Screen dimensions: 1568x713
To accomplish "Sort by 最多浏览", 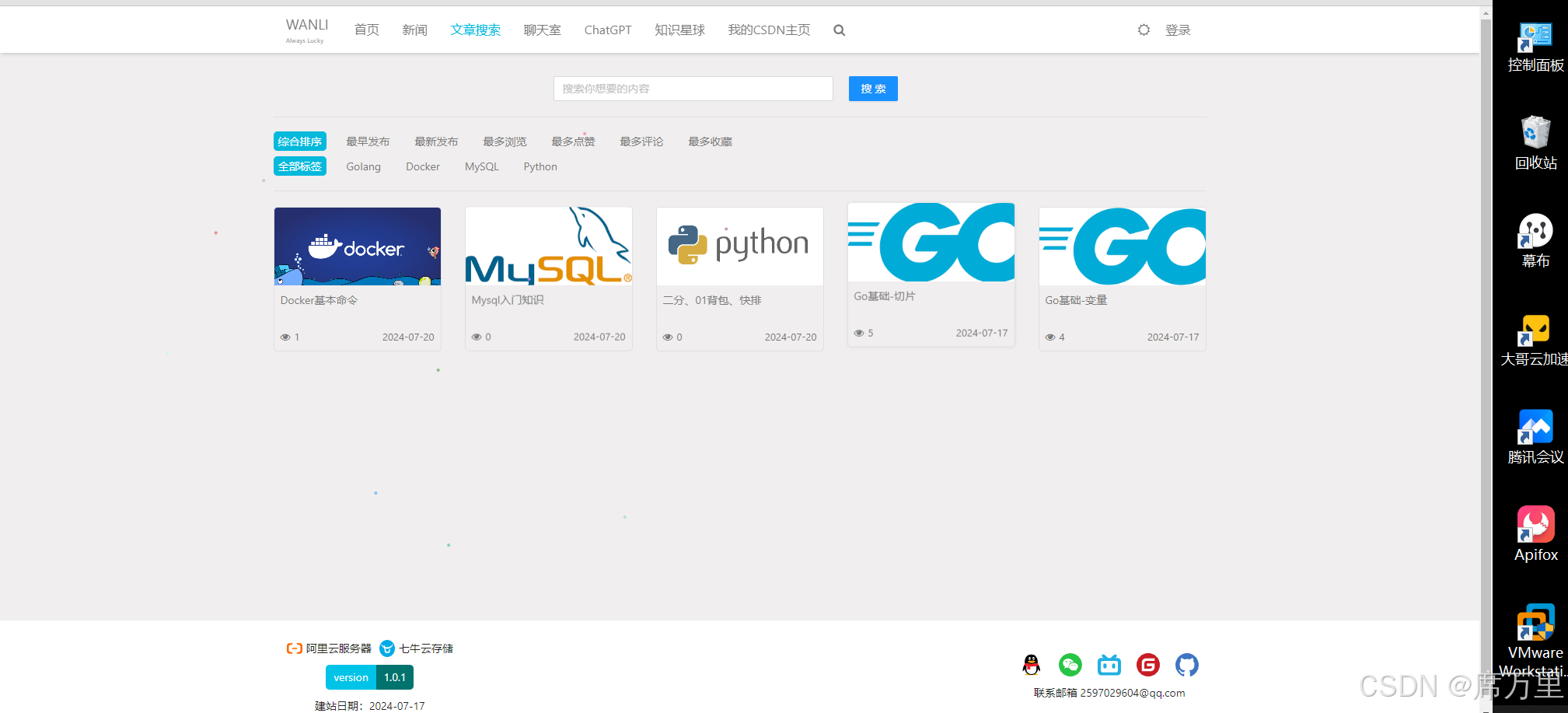I will coord(505,142).
